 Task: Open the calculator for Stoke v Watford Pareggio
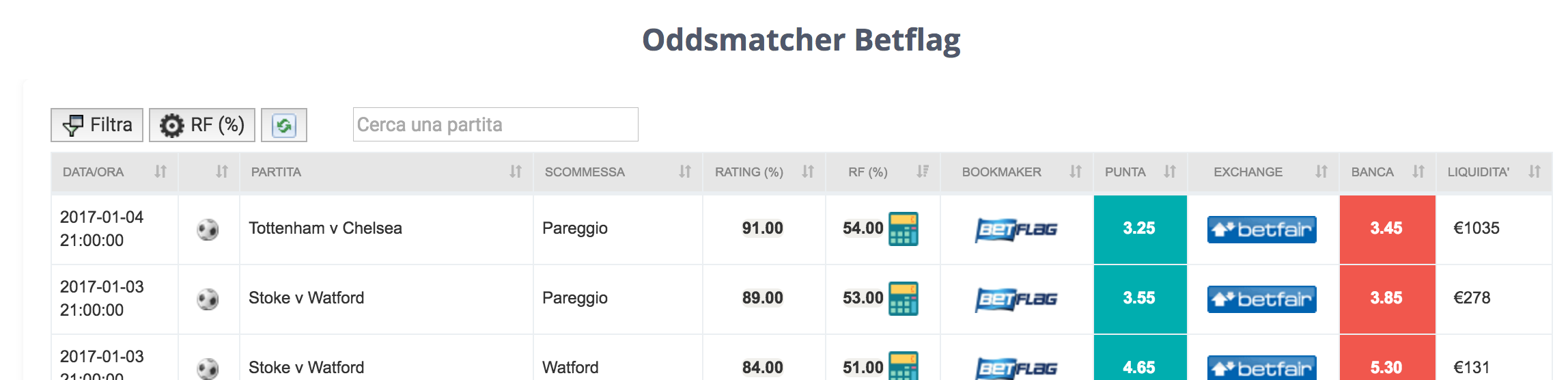(x=903, y=298)
